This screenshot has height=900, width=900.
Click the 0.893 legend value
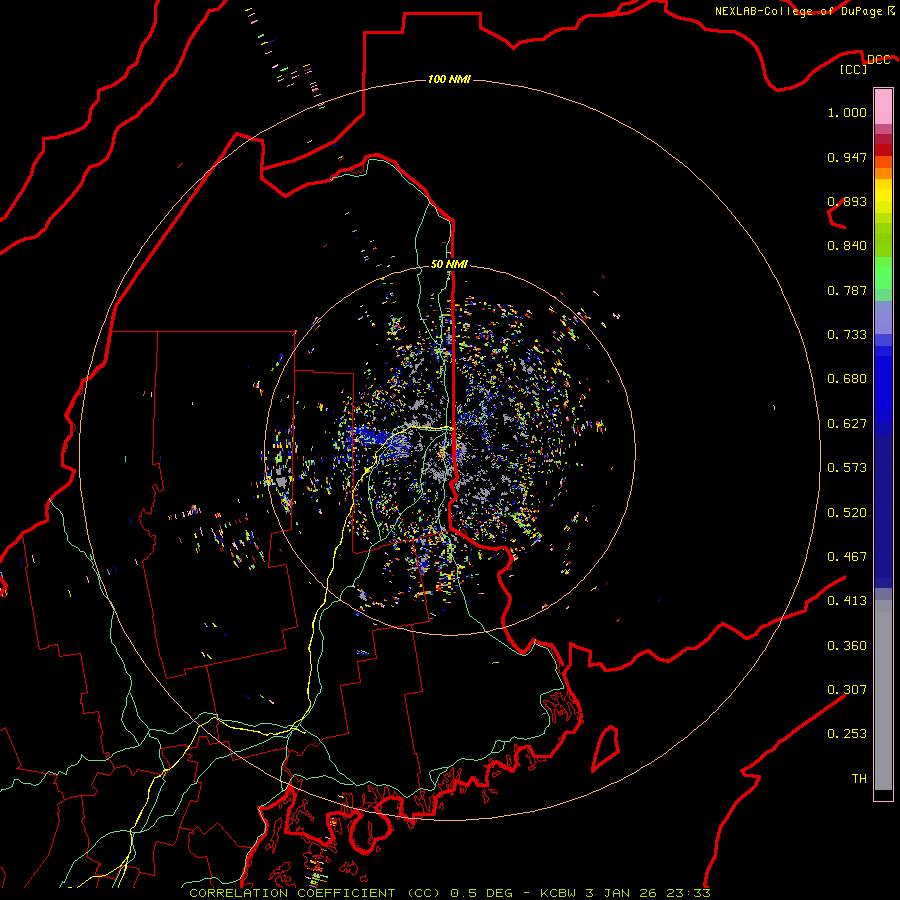(847, 201)
